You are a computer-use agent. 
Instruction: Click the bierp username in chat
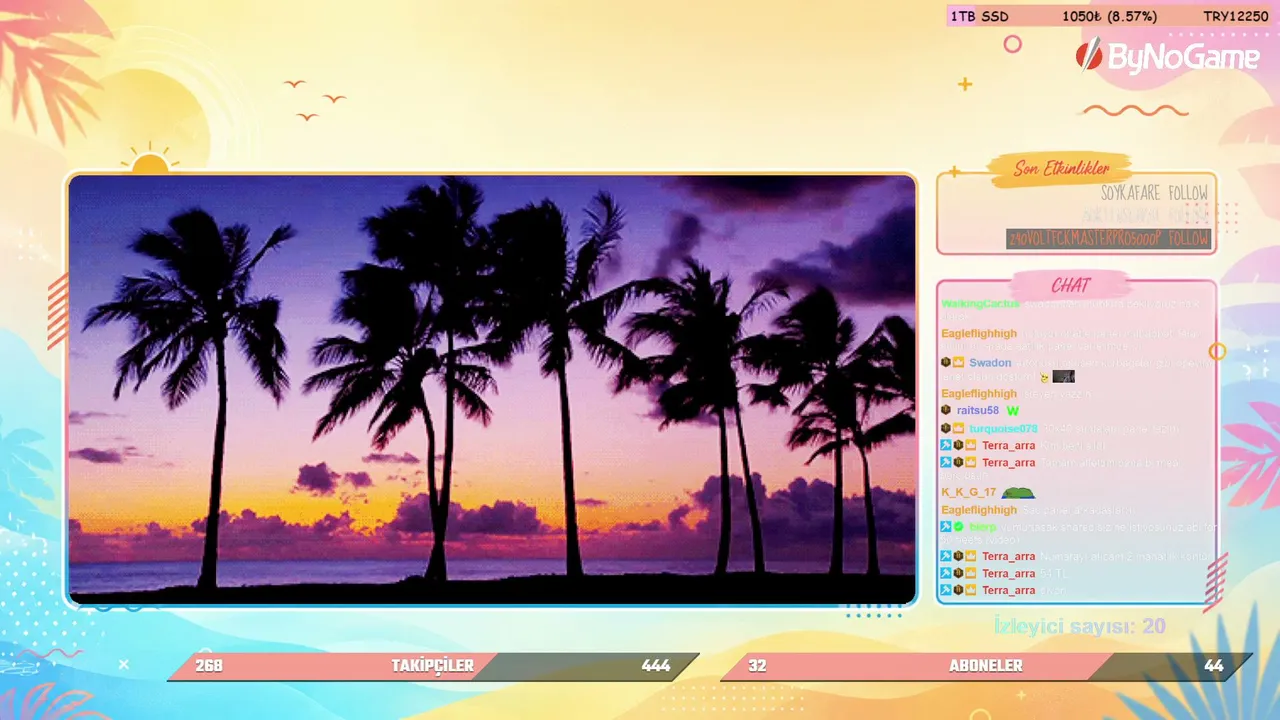coord(983,526)
